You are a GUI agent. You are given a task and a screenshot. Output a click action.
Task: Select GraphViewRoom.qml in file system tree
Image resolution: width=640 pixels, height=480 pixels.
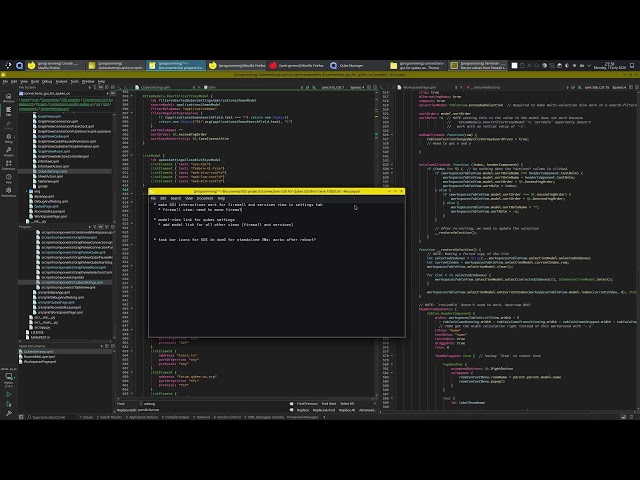pyautogui.click(x=53, y=151)
